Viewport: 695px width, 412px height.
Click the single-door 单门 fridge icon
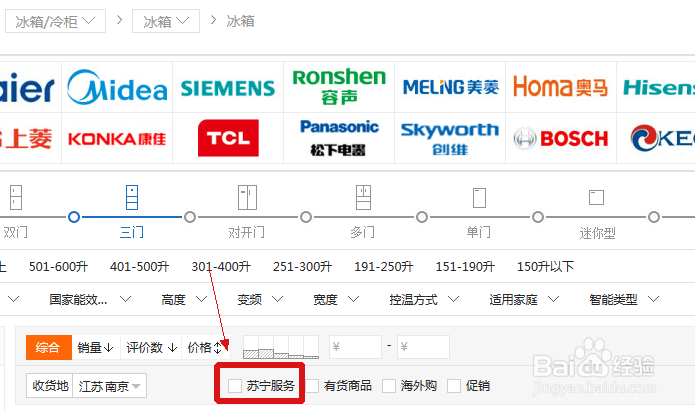[479, 198]
